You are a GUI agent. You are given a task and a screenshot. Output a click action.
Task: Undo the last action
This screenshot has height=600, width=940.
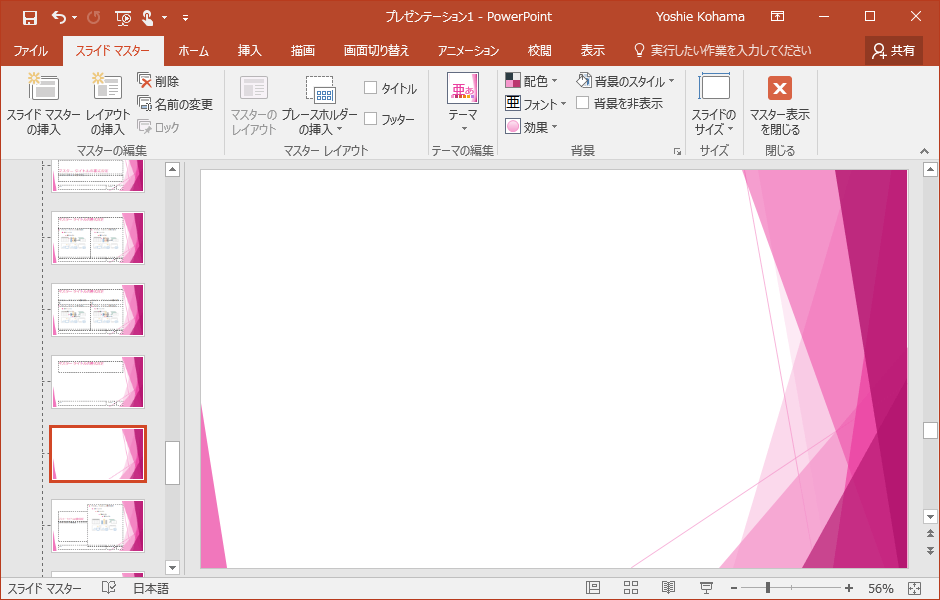[59, 17]
